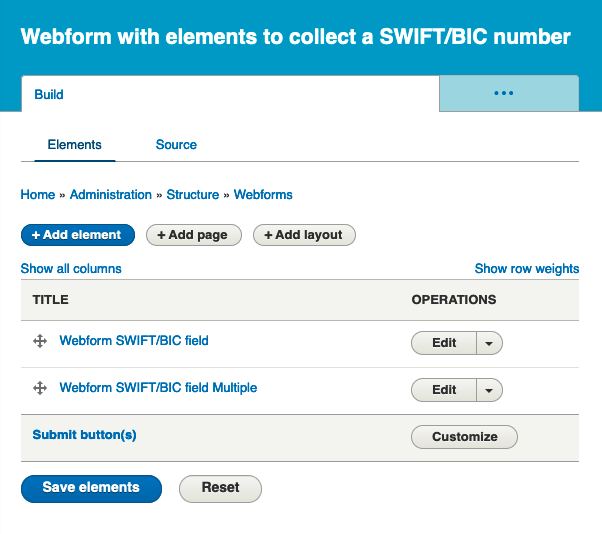Customize the Submit button(s)
Viewport: 602px width, 534px height.
465,437
